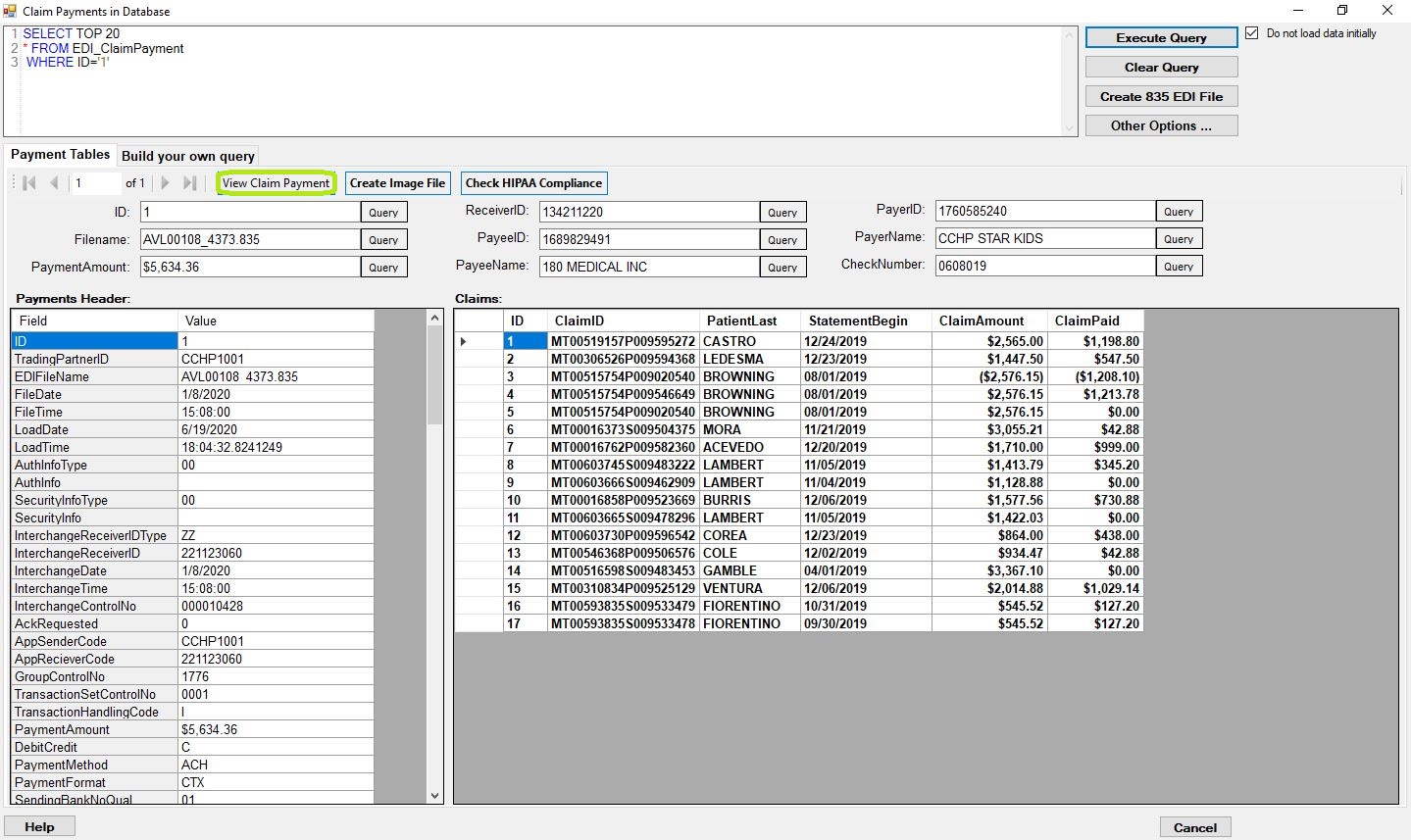Toggle 'Do not load data initially' checkbox
The height and width of the screenshot is (840, 1411).
pos(1252,33)
